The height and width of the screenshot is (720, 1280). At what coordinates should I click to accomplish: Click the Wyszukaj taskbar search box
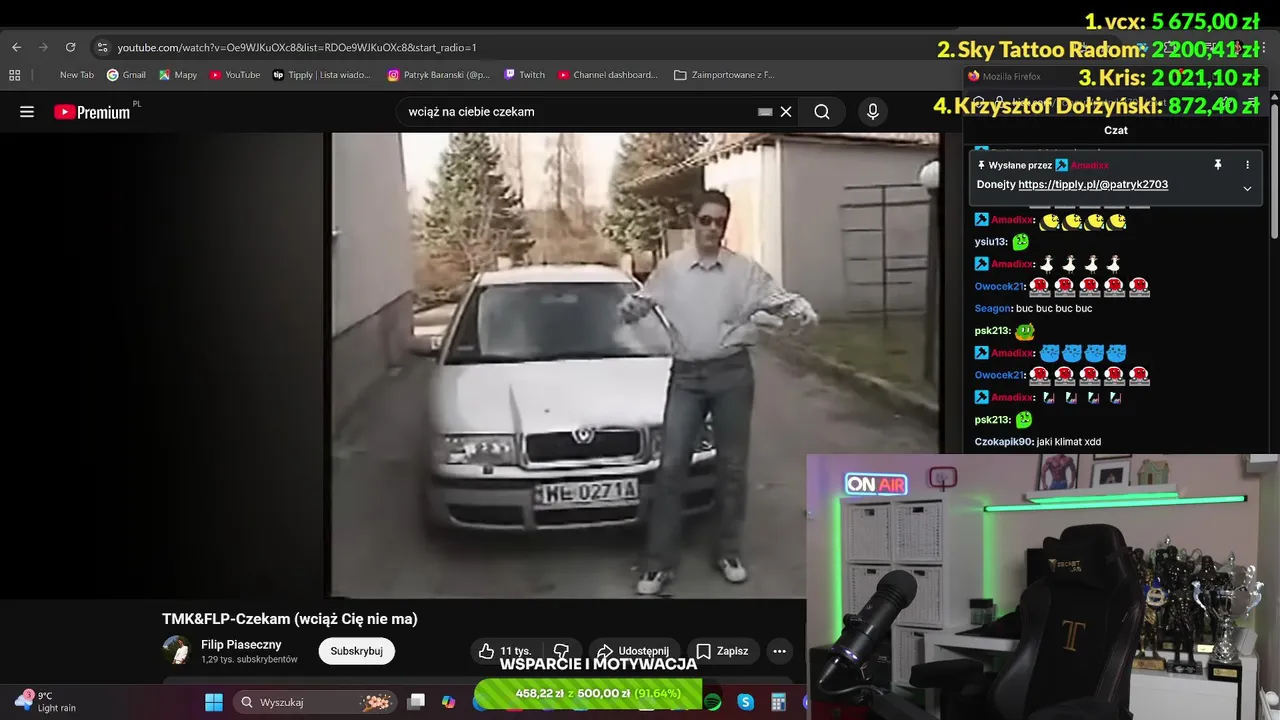pos(314,702)
